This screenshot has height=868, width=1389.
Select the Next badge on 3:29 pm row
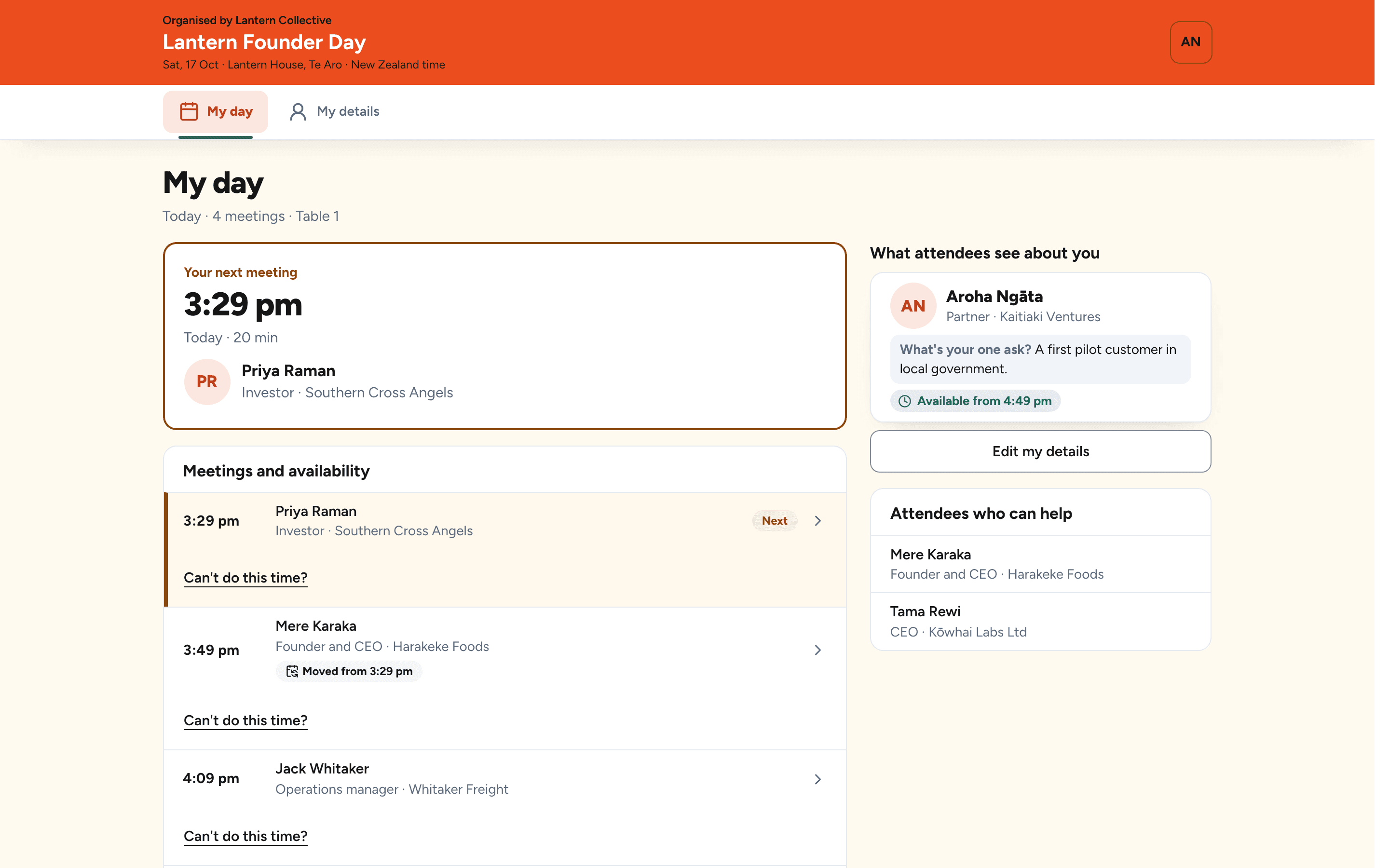click(x=774, y=521)
